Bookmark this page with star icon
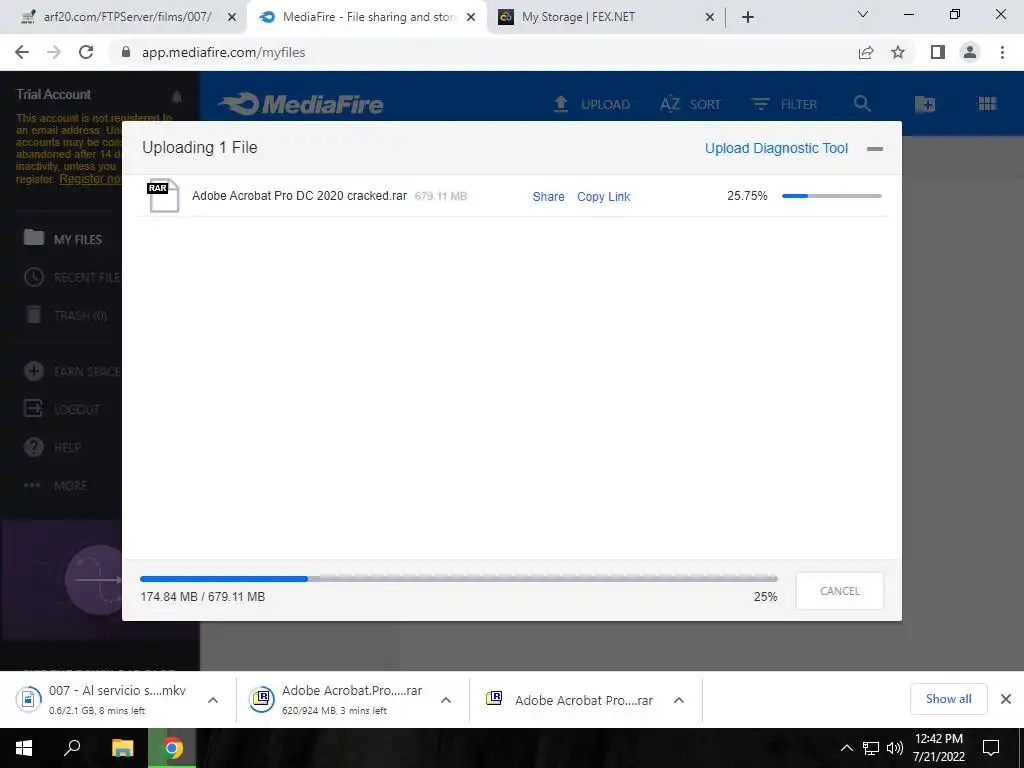 coord(898,52)
